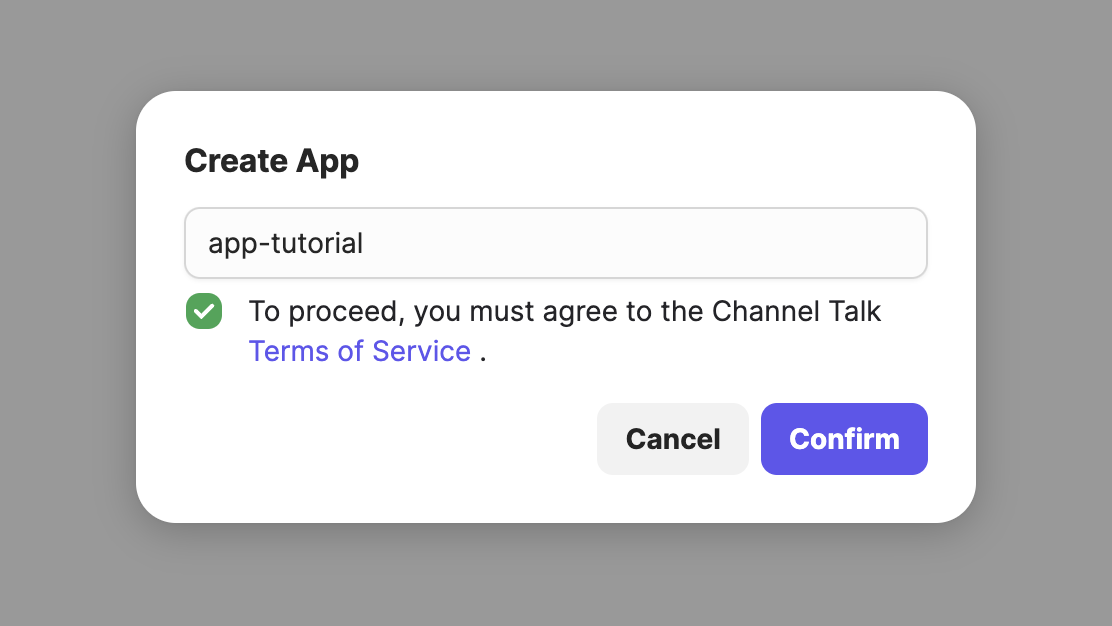This screenshot has width=1112, height=626.
Task: Click the Create App dialog title
Action: coord(272,160)
